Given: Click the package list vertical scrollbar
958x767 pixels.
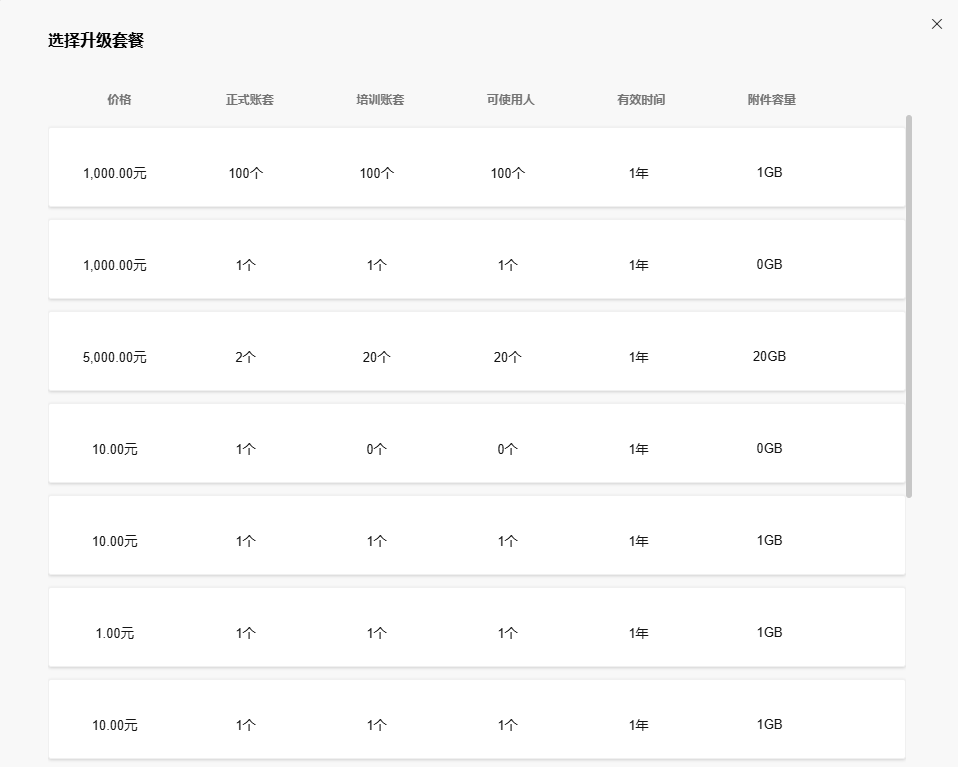Looking at the screenshot, I should [x=909, y=305].
